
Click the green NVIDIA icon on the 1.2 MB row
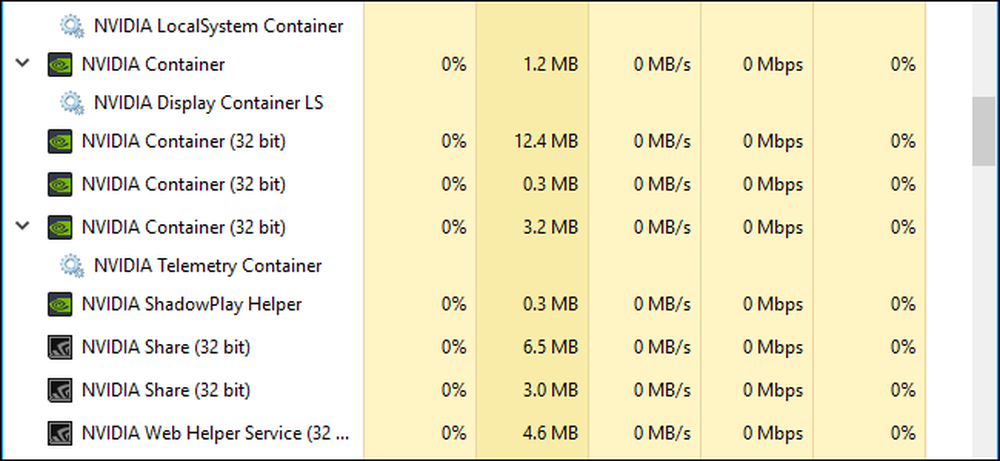tap(60, 65)
